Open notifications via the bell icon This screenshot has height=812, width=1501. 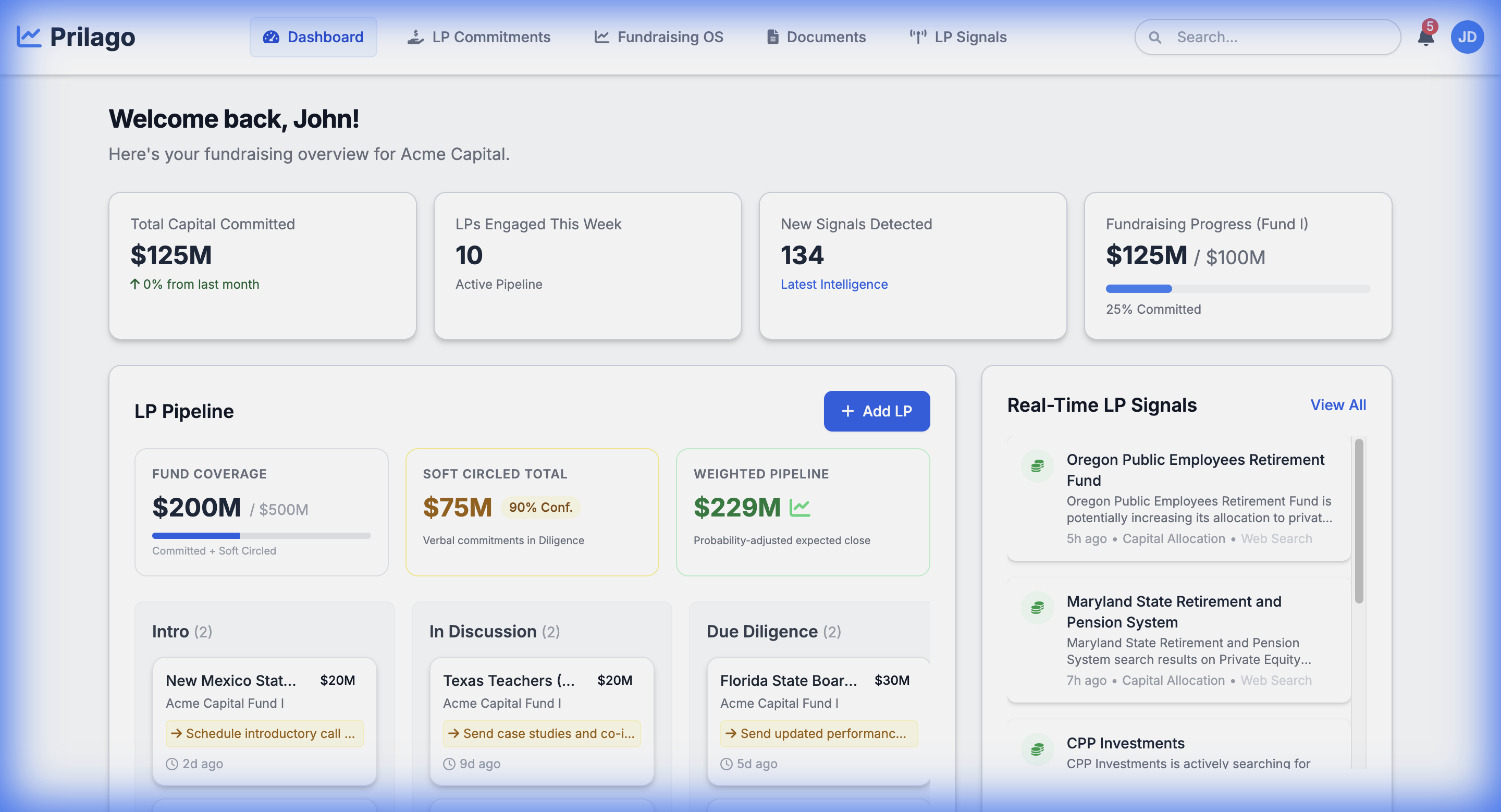pyautogui.click(x=1425, y=36)
